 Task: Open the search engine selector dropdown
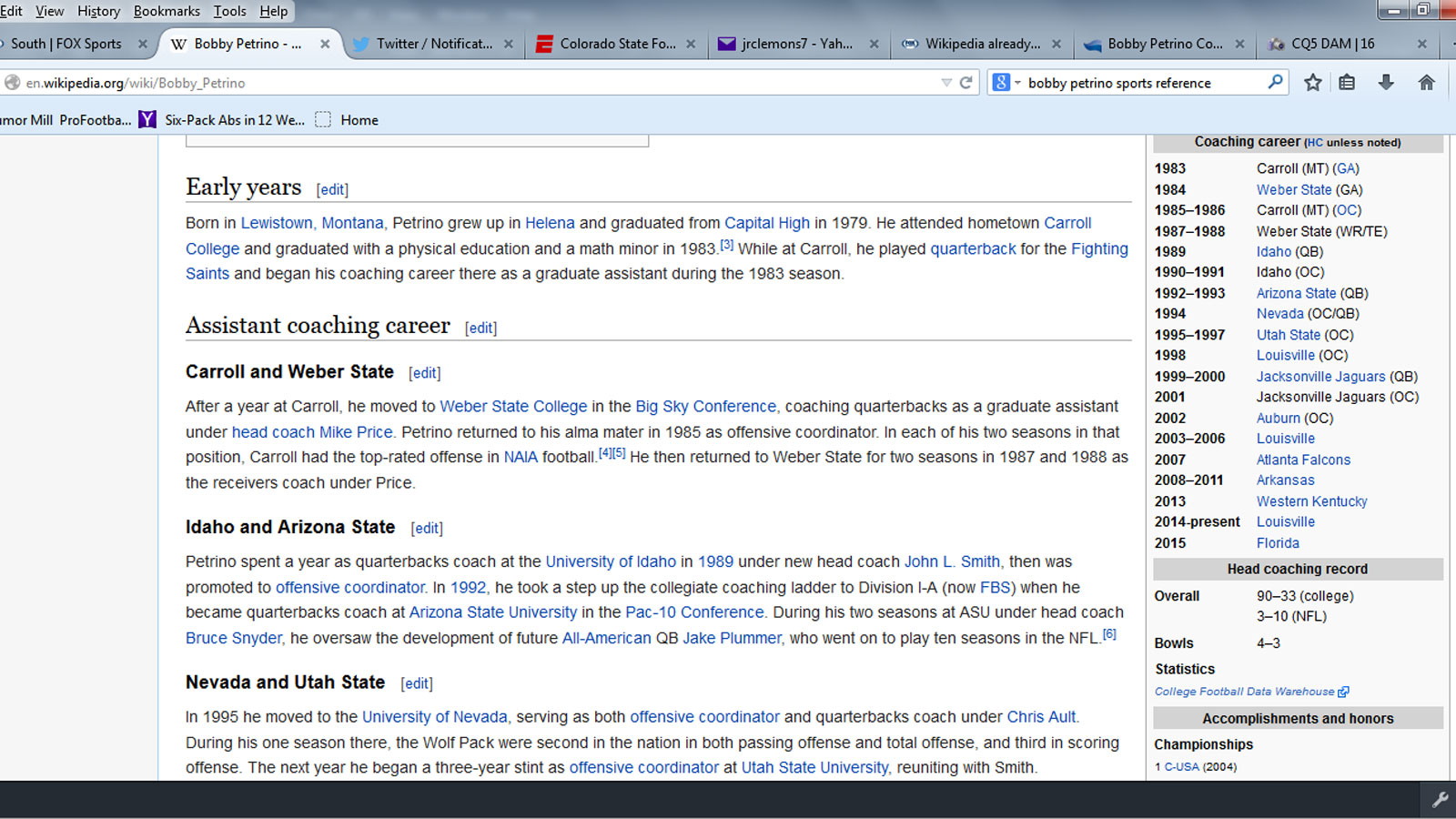pos(1006,83)
